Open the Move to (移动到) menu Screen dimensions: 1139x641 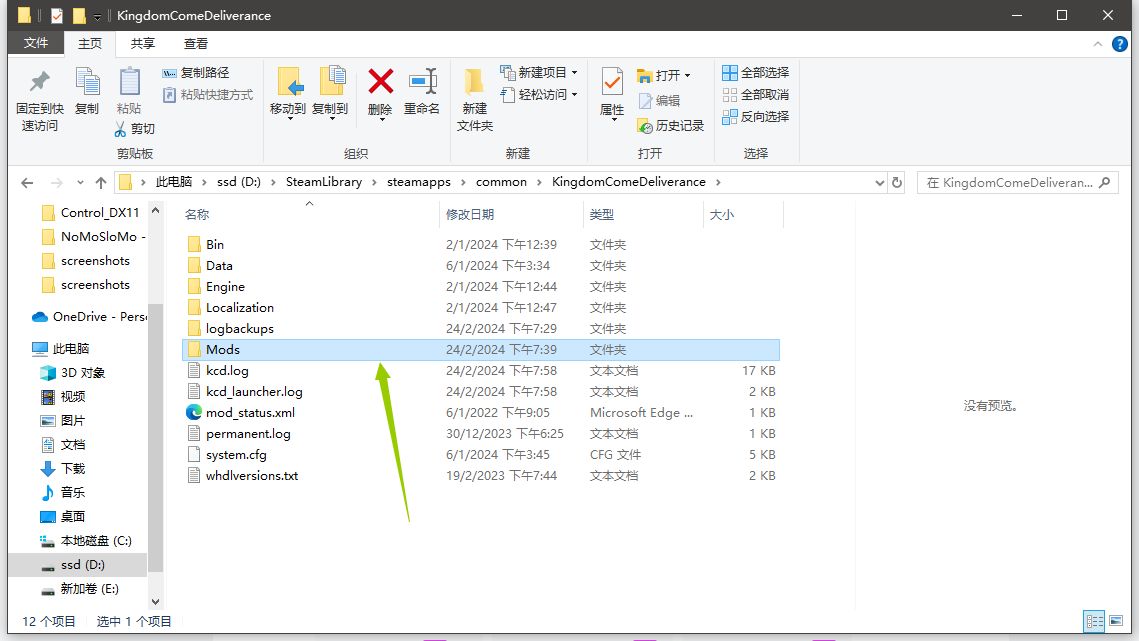[288, 93]
